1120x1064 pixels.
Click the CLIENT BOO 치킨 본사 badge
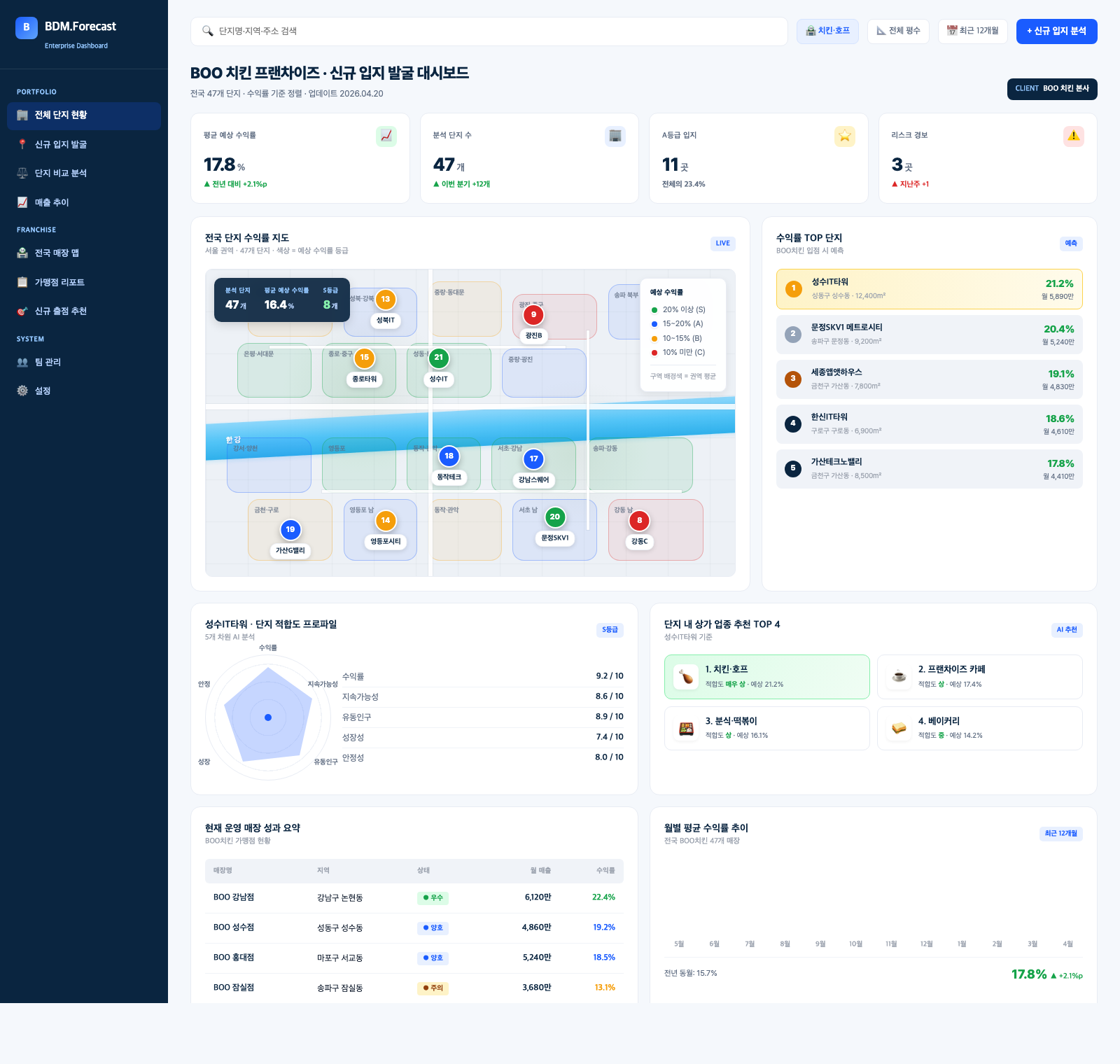1052,89
